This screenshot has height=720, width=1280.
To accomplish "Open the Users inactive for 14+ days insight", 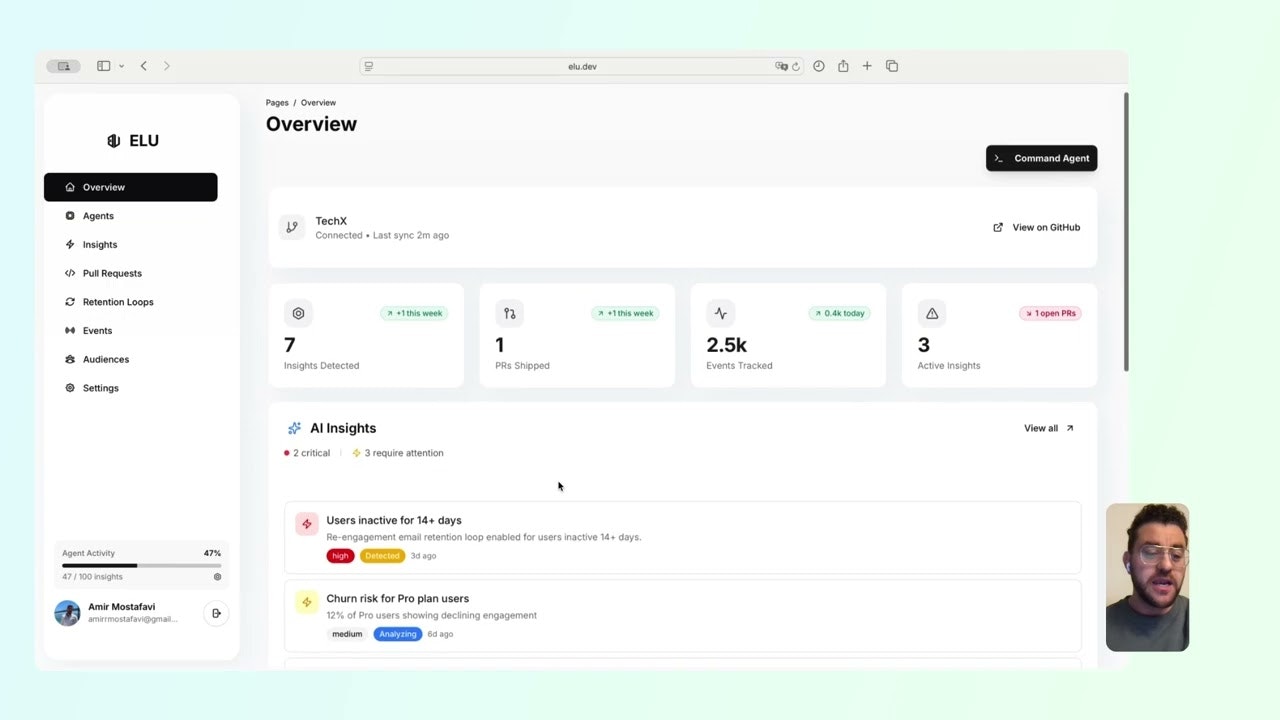I will coord(683,537).
